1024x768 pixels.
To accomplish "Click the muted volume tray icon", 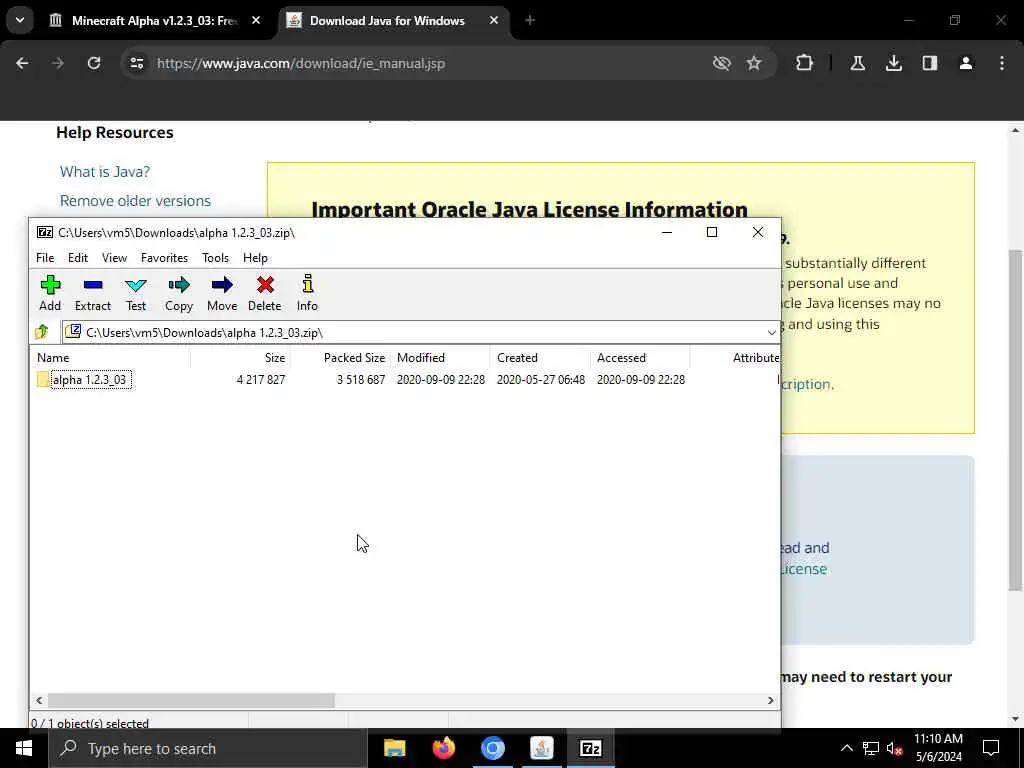I will point(894,748).
